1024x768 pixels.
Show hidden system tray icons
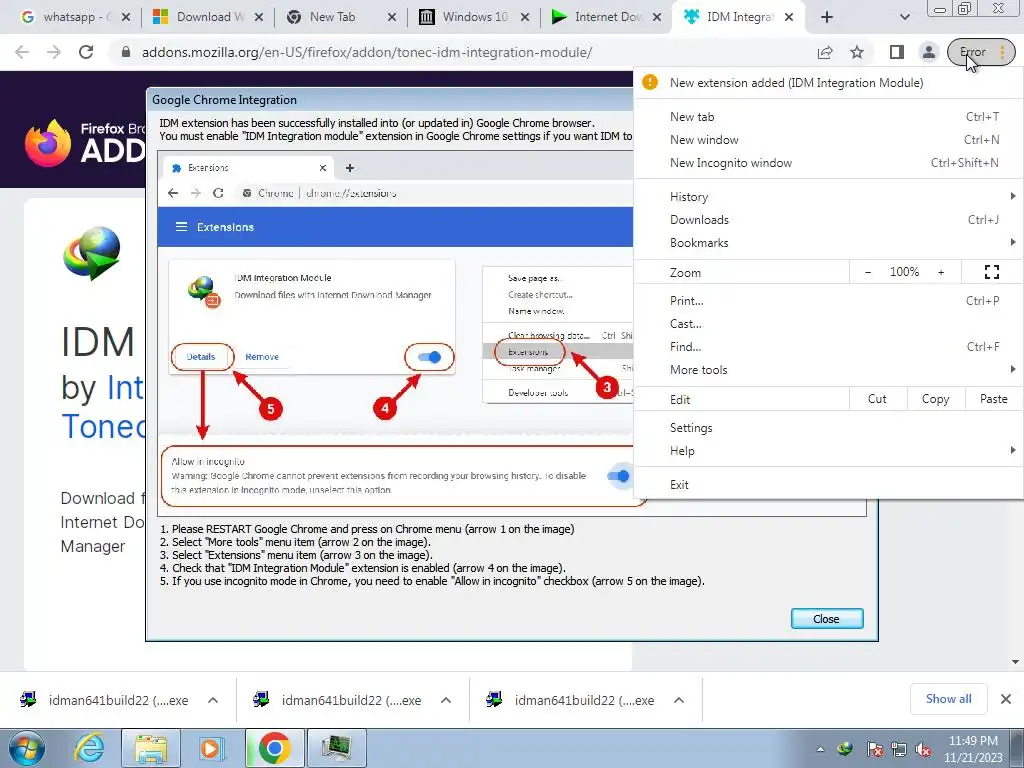pyautogui.click(x=820, y=750)
